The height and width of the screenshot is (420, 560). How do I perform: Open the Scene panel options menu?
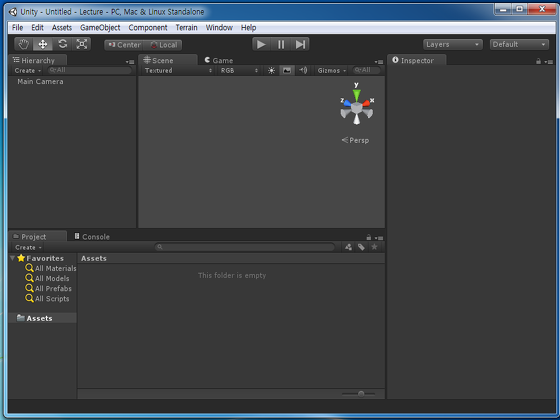pos(379,62)
